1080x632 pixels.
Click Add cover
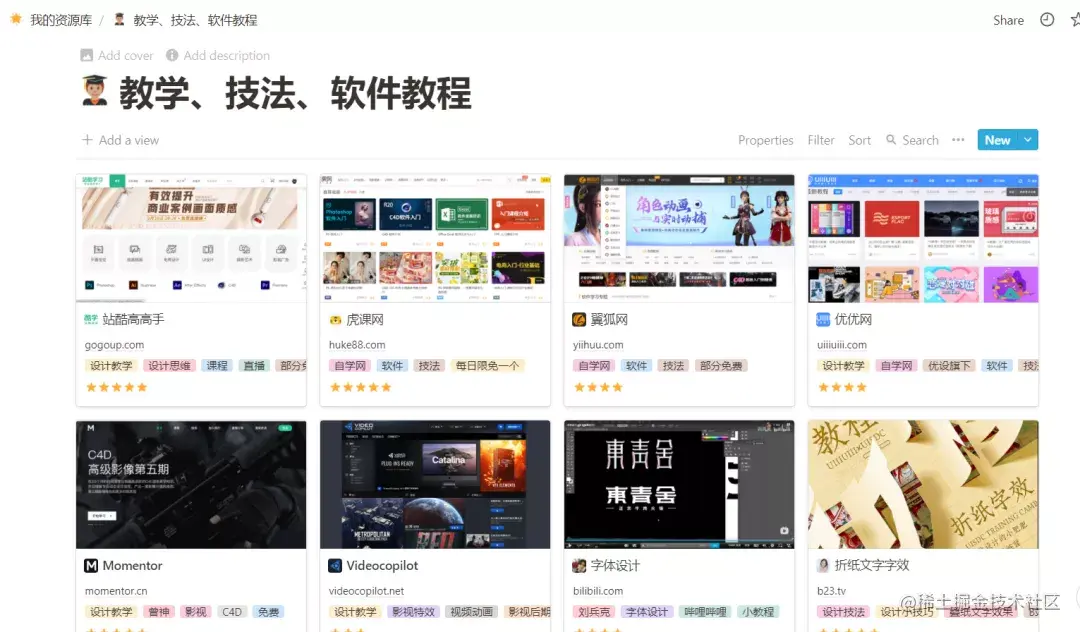pyautogui.click(x=125, y=55)
